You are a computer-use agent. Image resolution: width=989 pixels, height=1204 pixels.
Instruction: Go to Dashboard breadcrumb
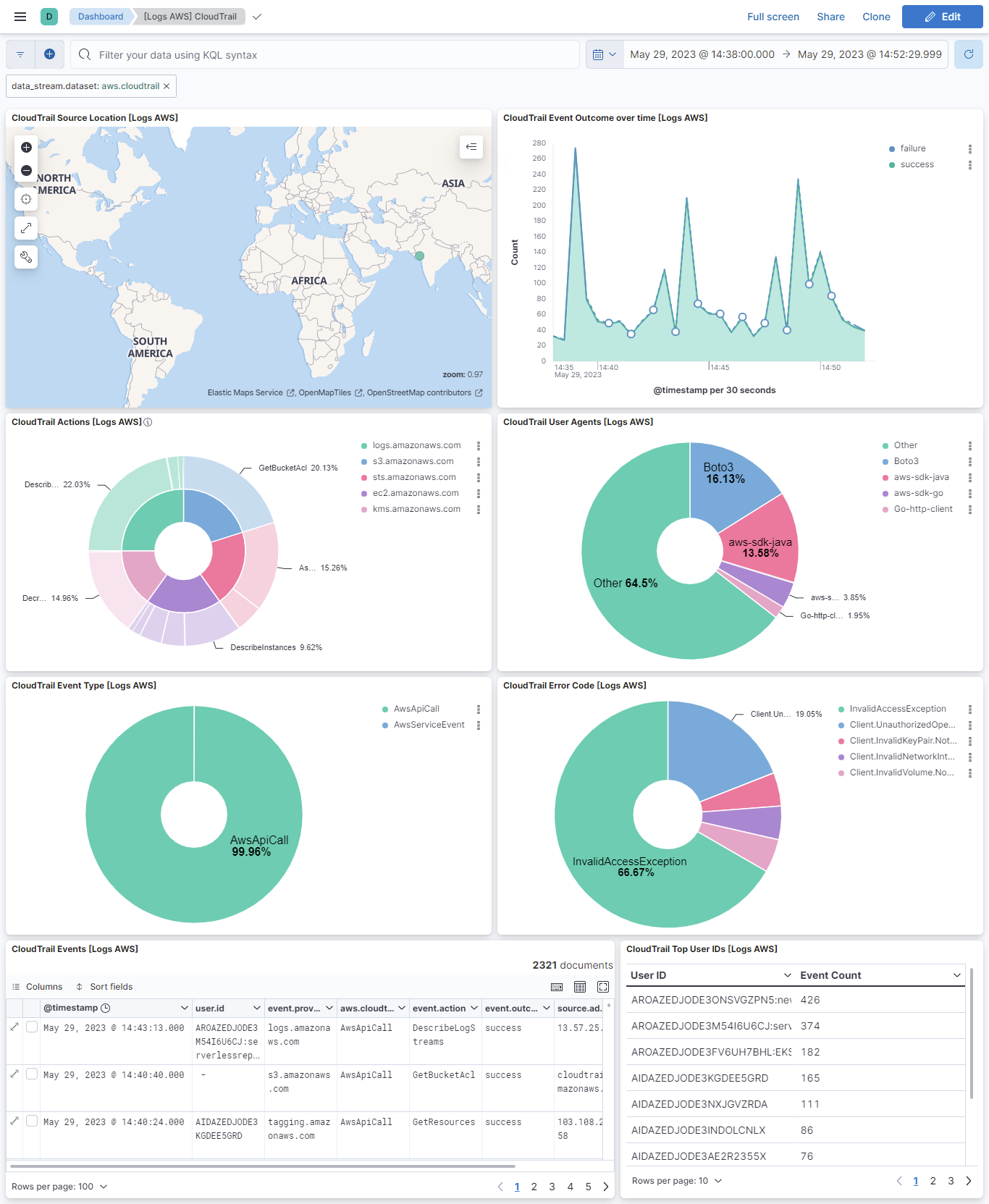tap(101, 17)
